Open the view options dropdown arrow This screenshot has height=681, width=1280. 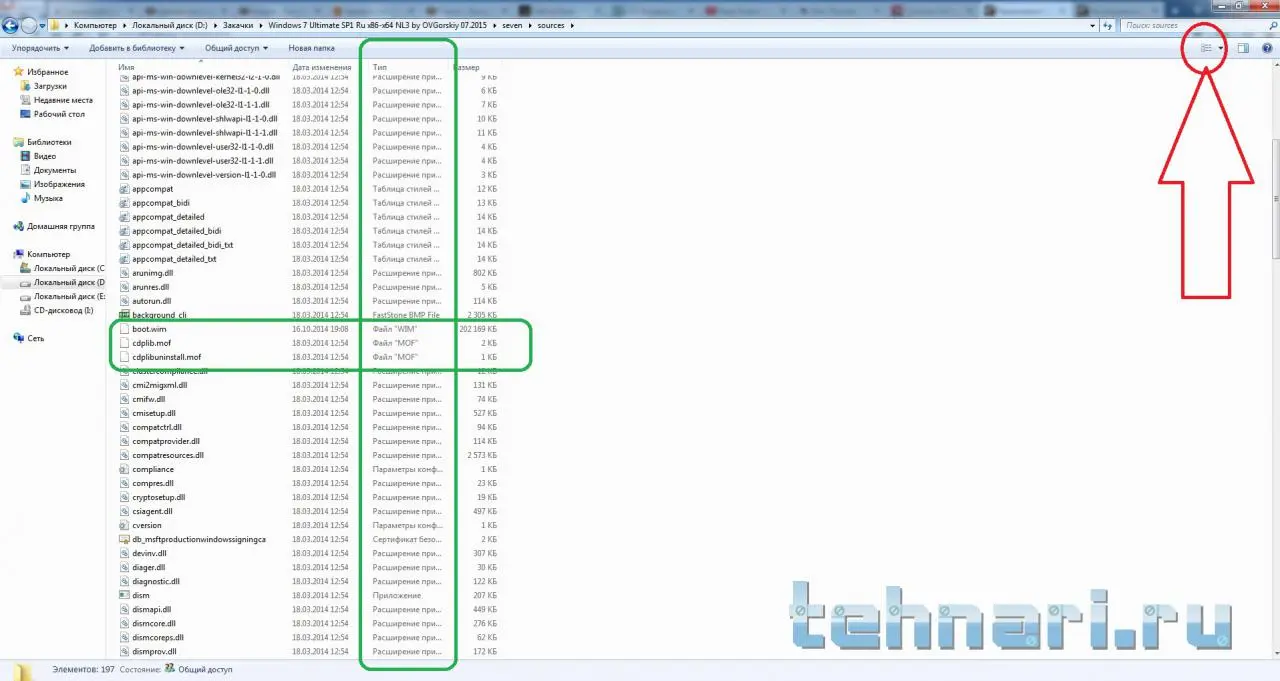click(x=1221, y=48)
